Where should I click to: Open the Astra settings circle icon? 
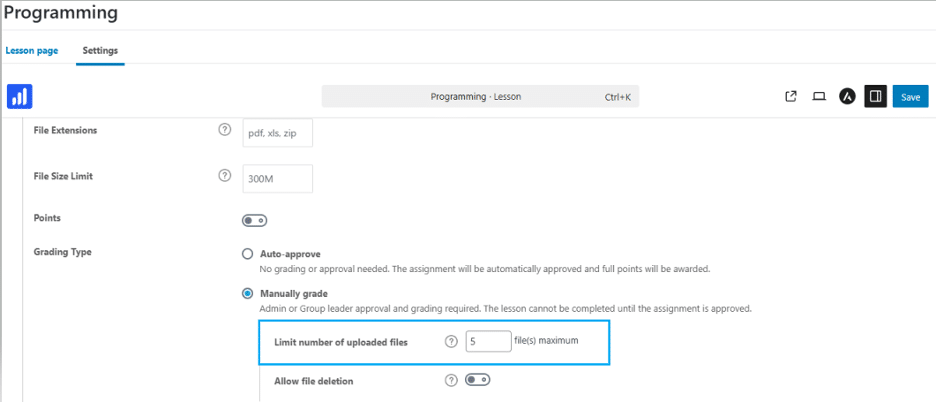(x=847, y=96)
